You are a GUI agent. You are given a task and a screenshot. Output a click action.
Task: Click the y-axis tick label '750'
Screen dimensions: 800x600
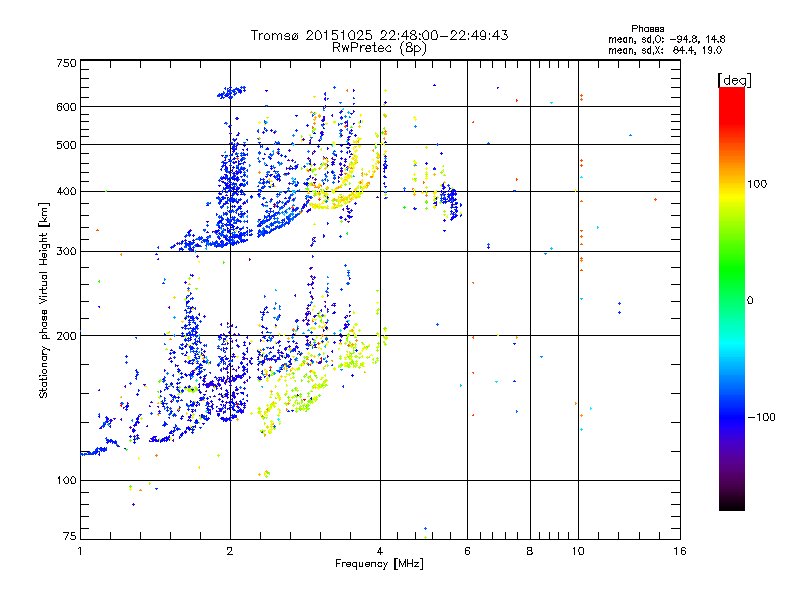coord(66,63)
